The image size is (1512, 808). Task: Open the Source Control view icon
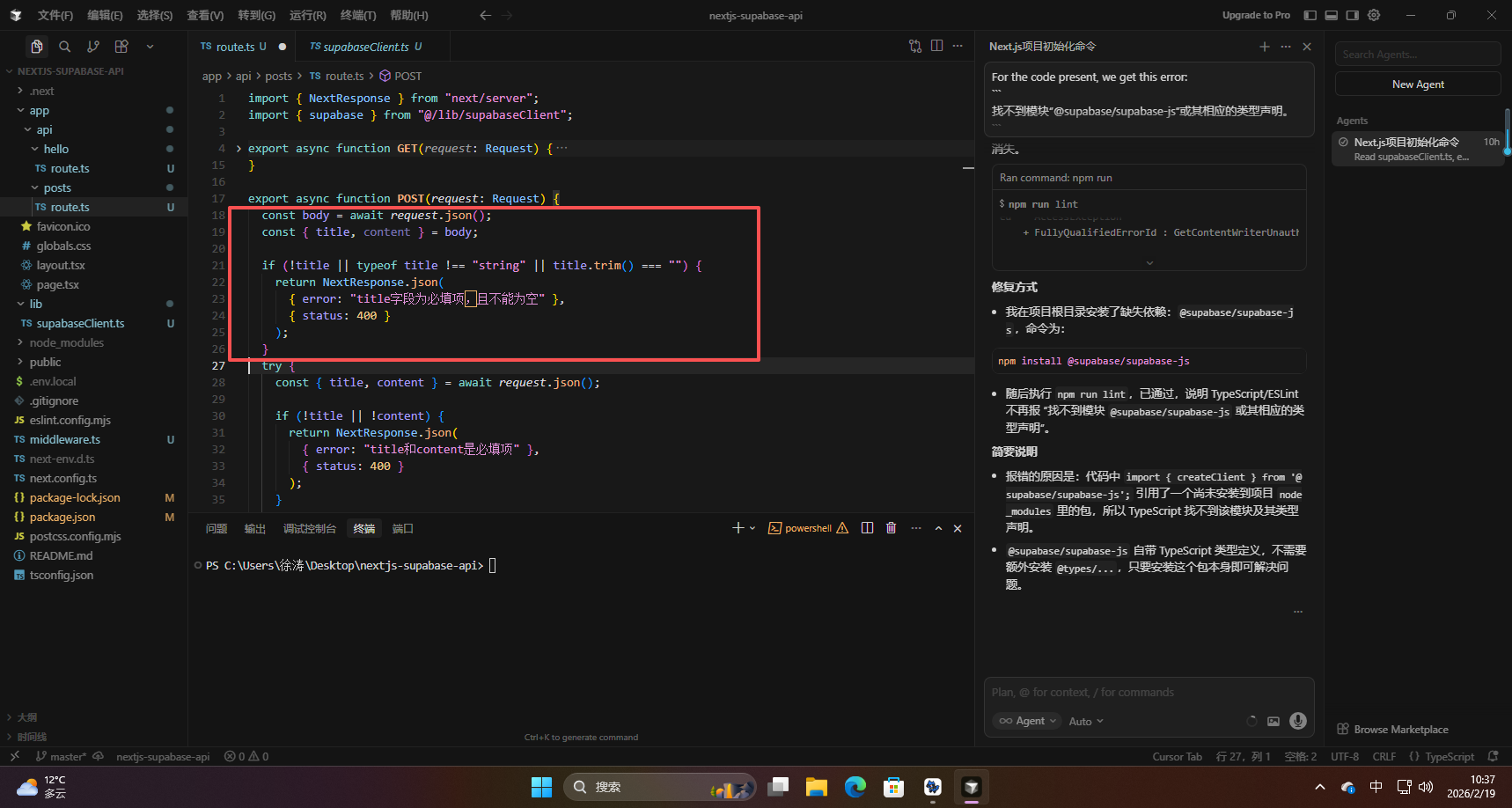[93, 47]
